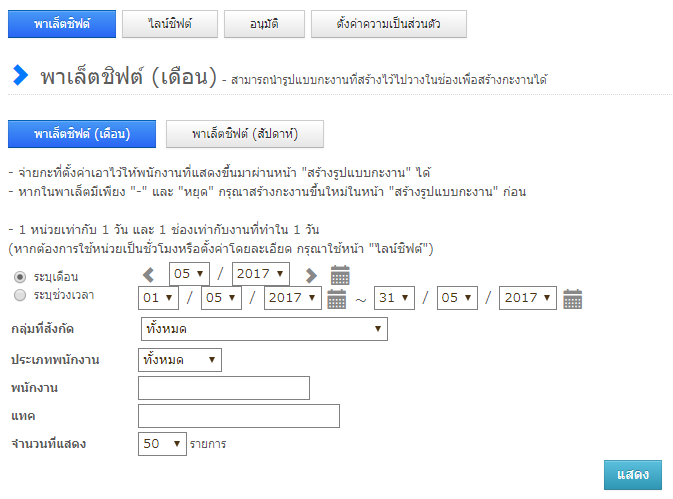Open the ประเภทพนักงาน dropdown

pos(180,360)
